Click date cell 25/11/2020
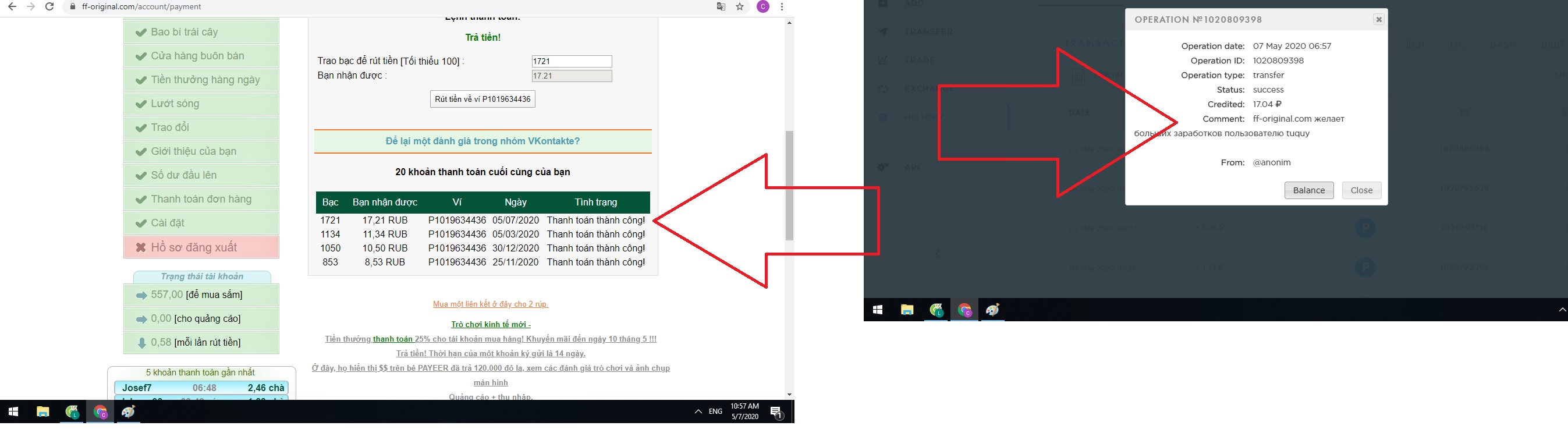This screenshot has width=1568, height=447. click(516, 262)
